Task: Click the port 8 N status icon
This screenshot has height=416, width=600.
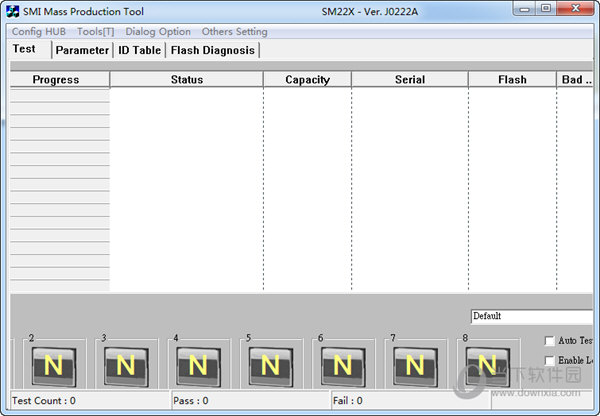Action: click(x=488, y=366)
